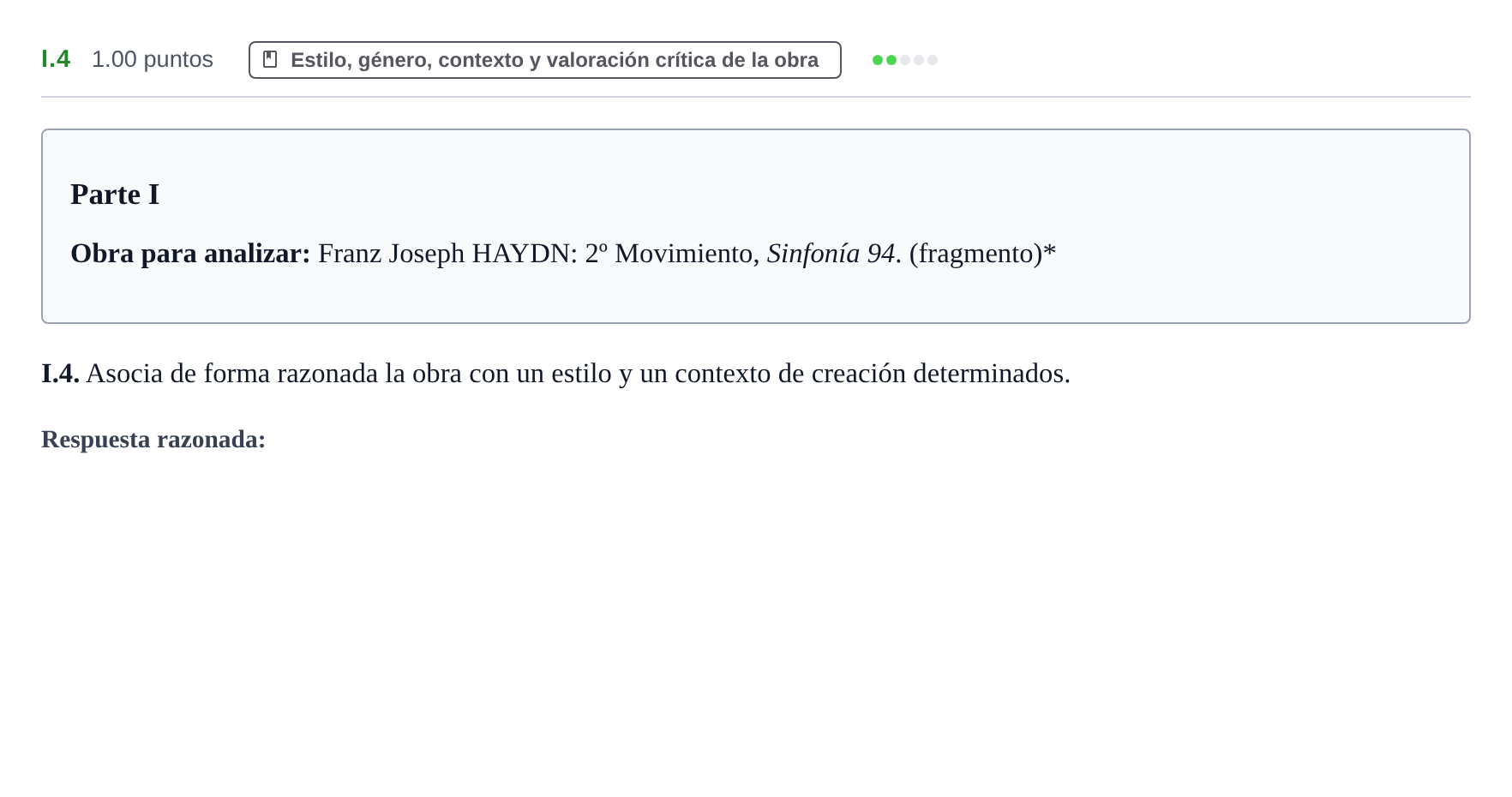
Task: Click the five-dot difficulty indicator
Action: click(x=905, y=60)
